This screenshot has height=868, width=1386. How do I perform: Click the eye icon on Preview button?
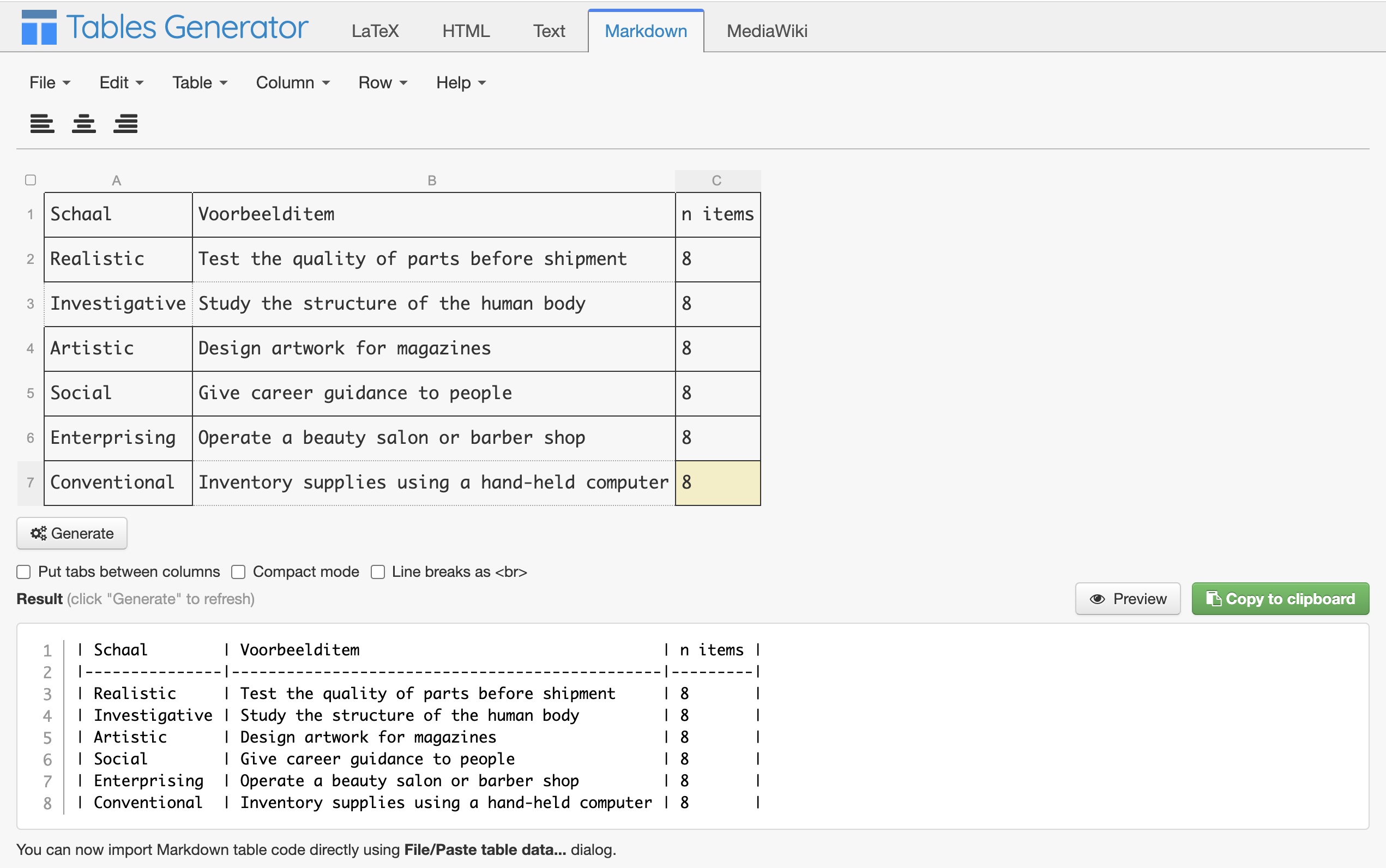click(x=1098, y=599)
